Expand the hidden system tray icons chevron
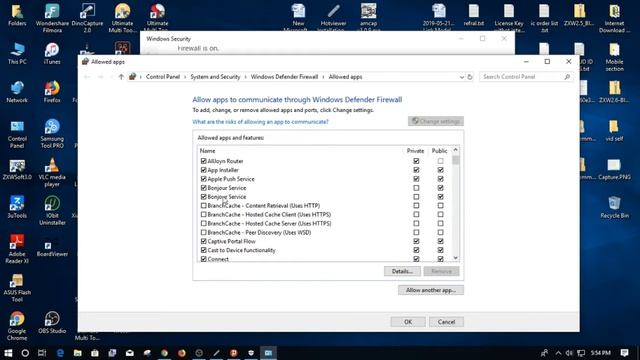 coord(558,353)
